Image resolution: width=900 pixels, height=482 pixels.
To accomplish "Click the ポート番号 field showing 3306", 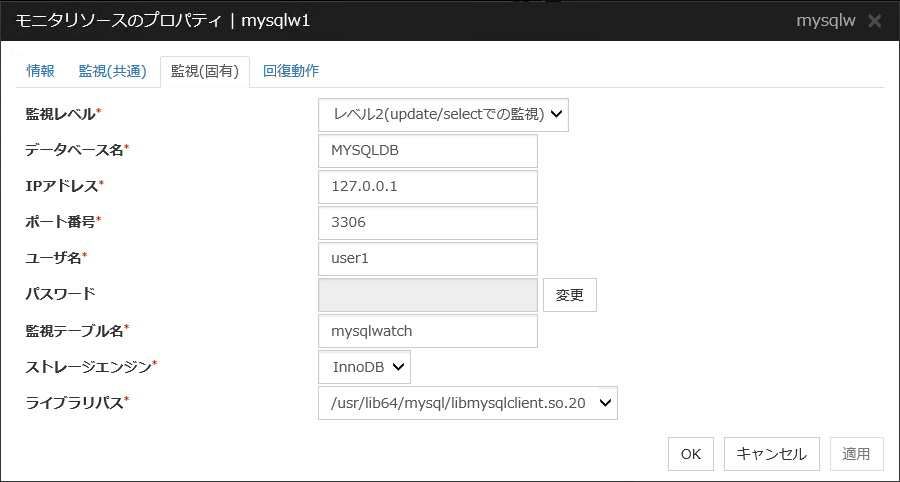I will (x=427, y=222).
